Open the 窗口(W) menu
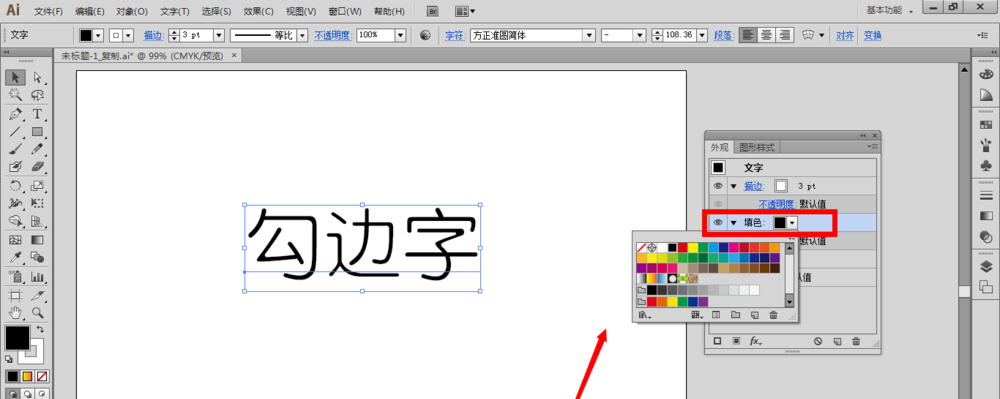 tap(345, 11)
